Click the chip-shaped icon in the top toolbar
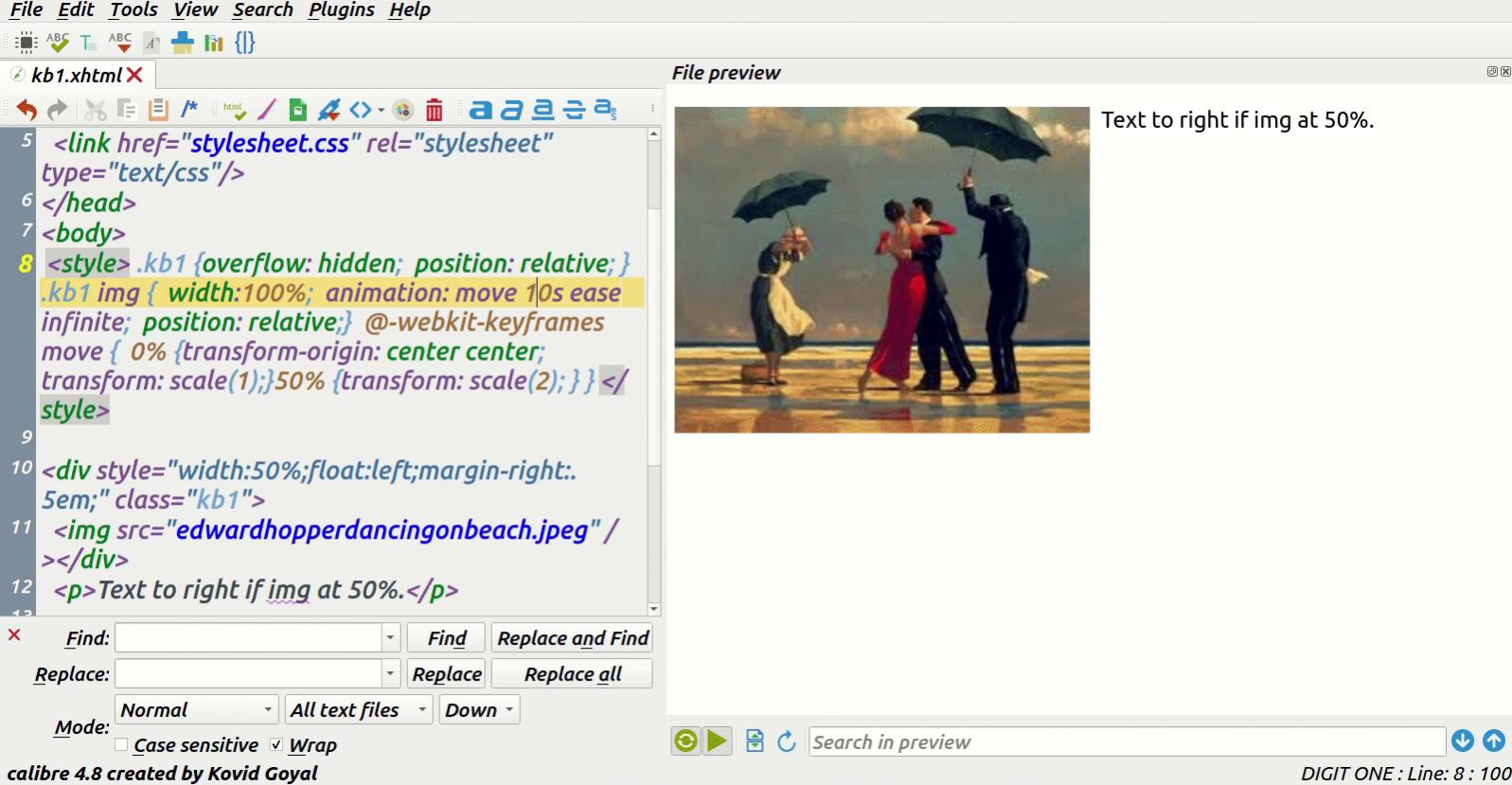 pos(27,43)
